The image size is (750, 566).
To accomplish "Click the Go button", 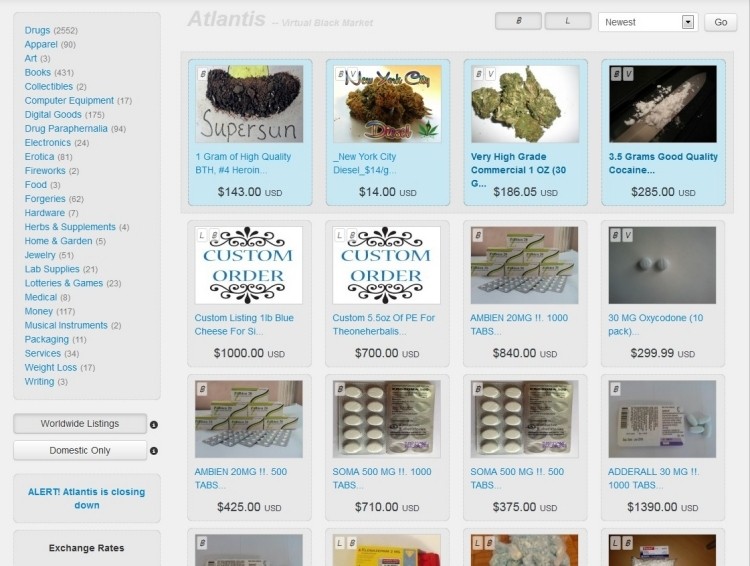I will [x=720, y=22].
